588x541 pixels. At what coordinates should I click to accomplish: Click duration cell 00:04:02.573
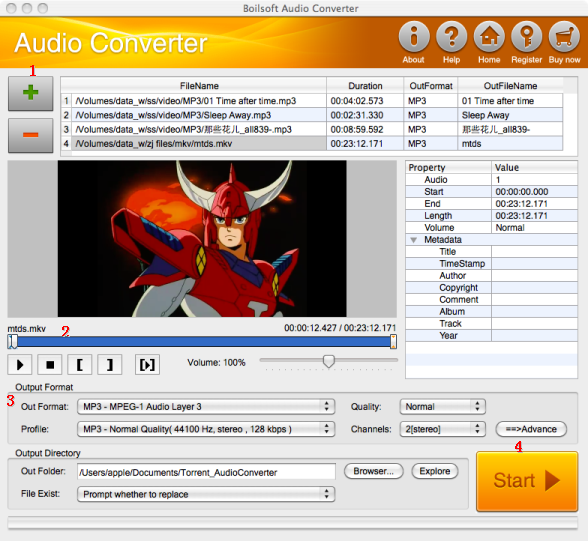(365, 101)
